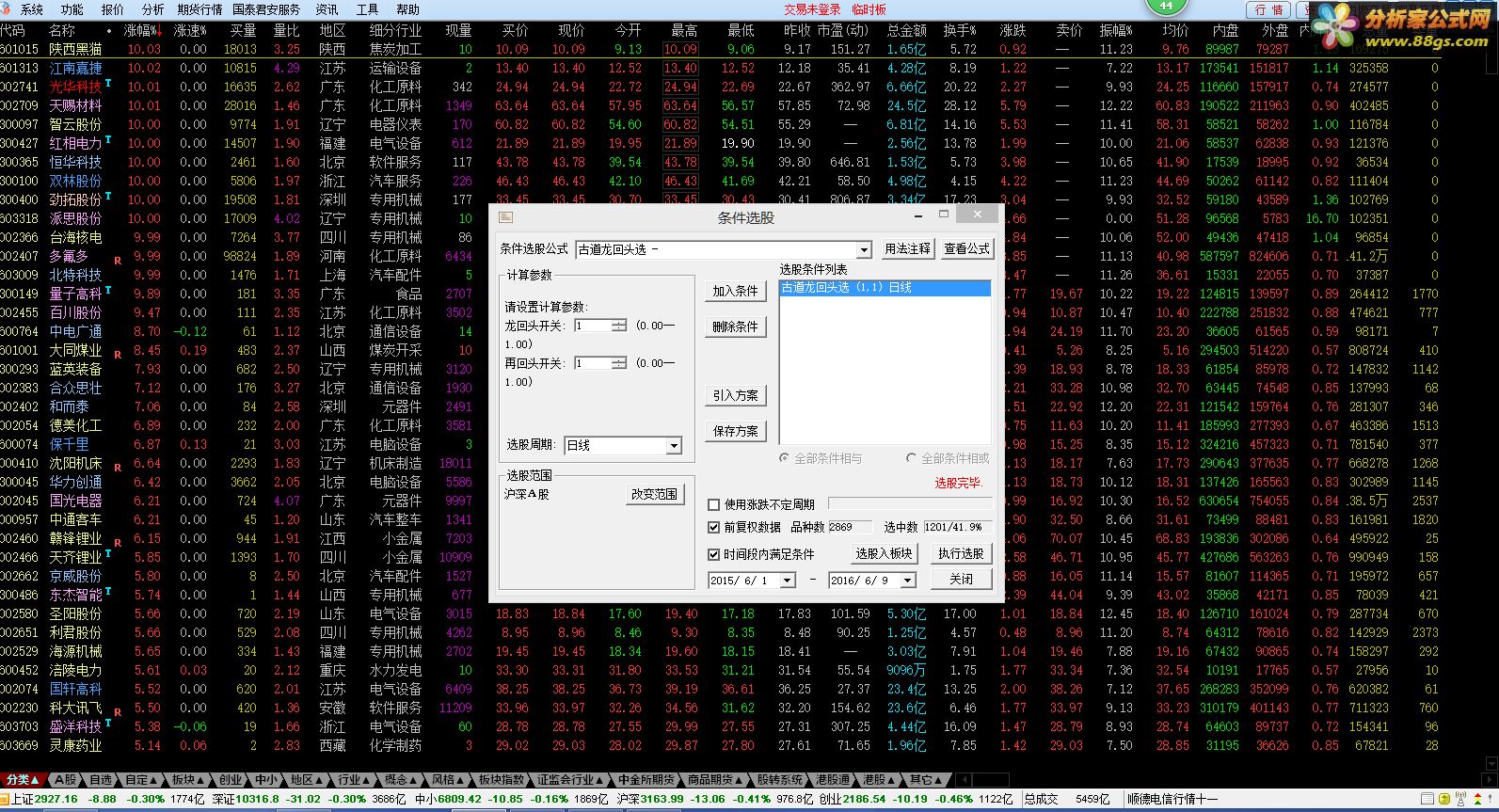Sort by the 振幅% column header
Image resolution: width=1499 pixels, height=812 pixels.
click(x=1116, y=31)
